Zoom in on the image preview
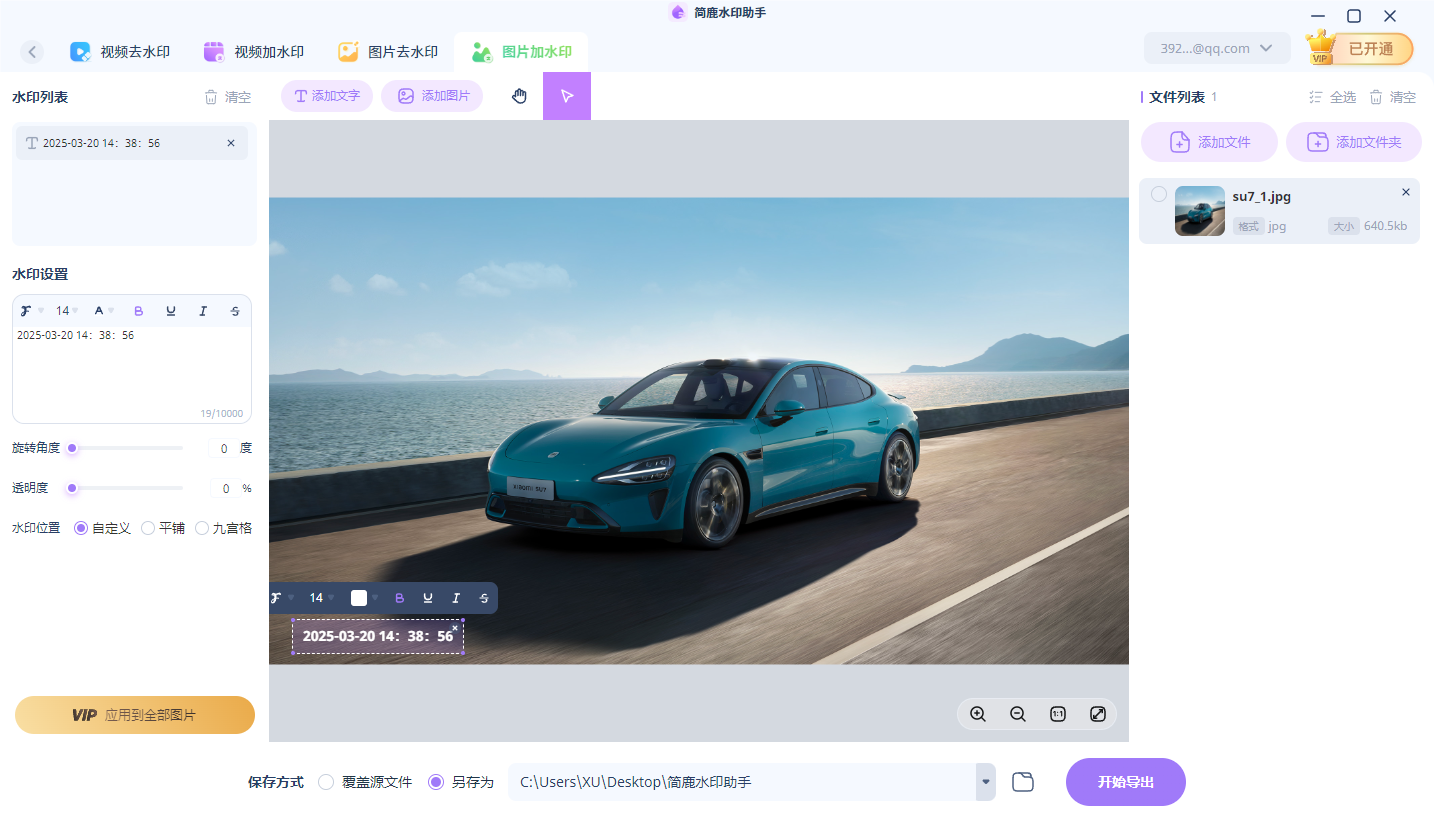Image resolution: width=1434 pixels, height=822 pixels. tap(978, 714)
